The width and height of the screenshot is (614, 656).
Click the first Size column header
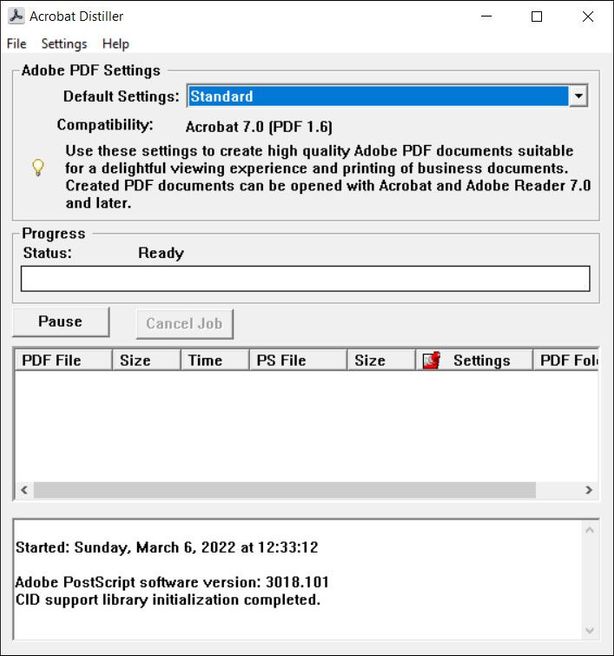[146, 360]
